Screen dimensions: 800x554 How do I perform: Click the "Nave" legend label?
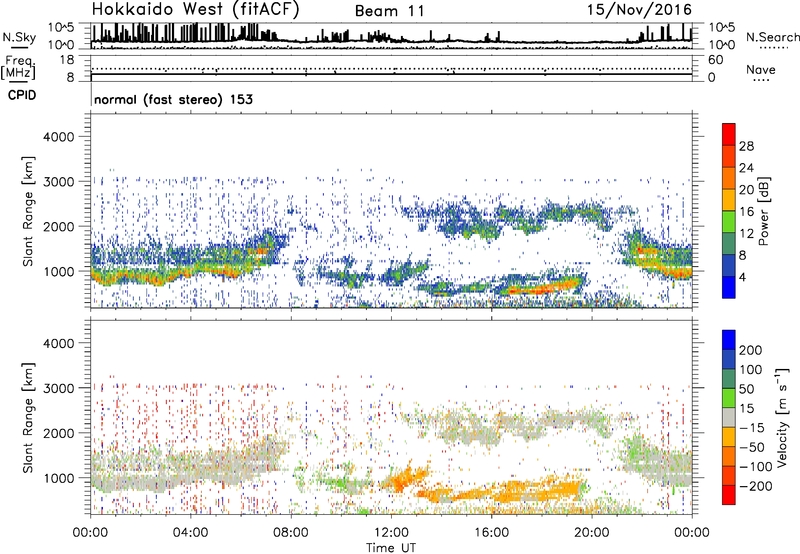click(x=761, y=69)
